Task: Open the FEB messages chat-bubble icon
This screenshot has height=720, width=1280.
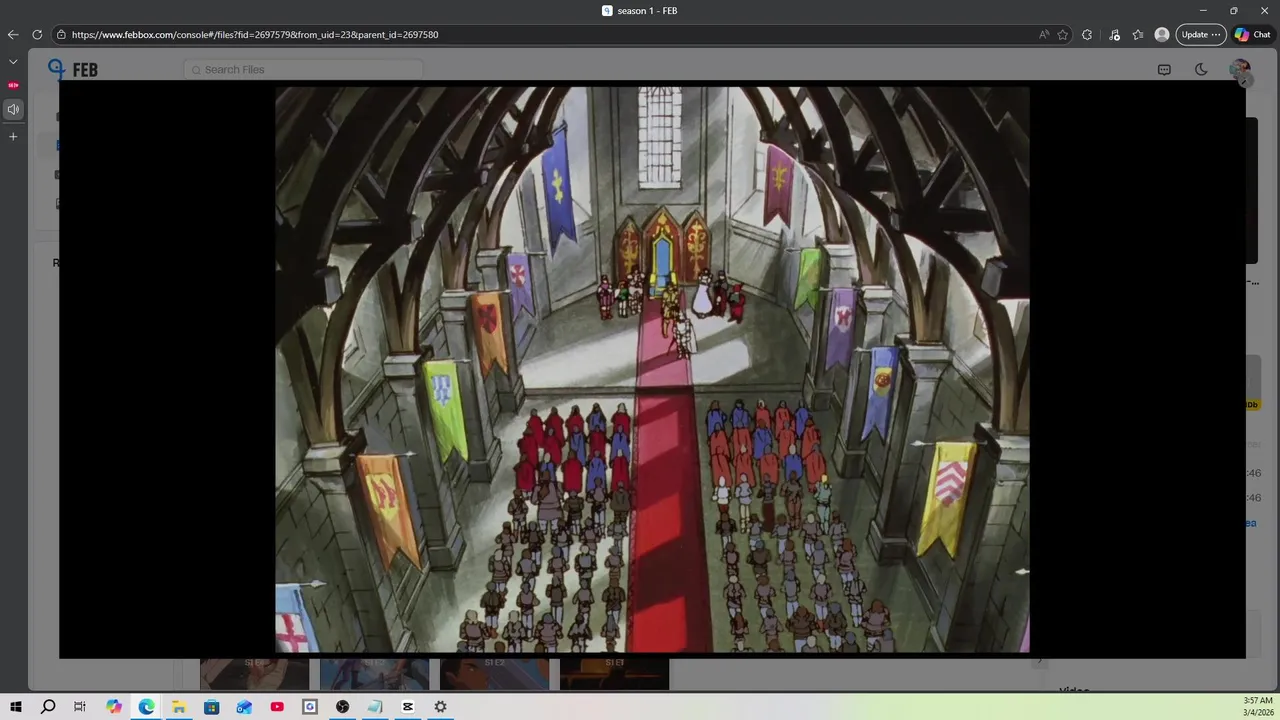Action: coord(1164,69)
